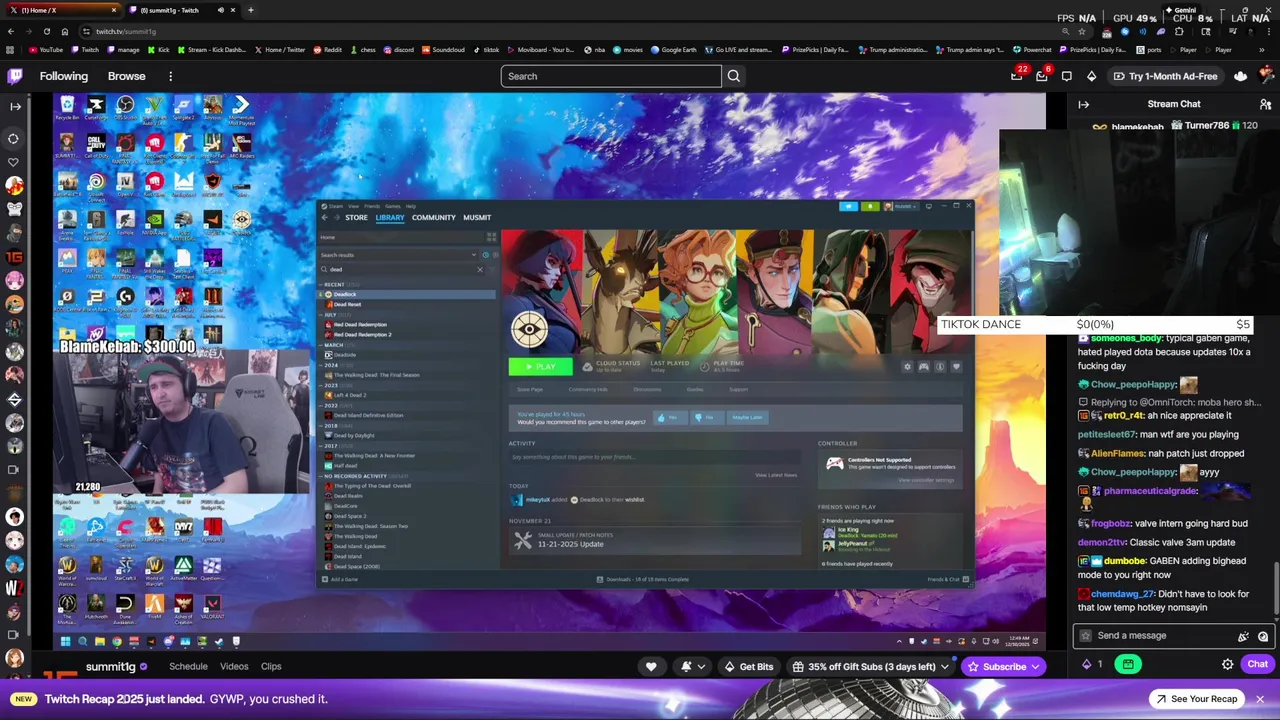
Task: Go back in browser history
Action: click(11, 31)
